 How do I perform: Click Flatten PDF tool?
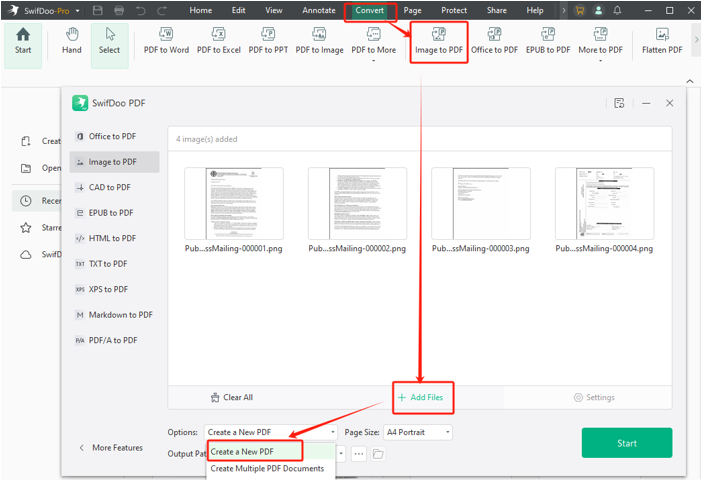point(662,41)
